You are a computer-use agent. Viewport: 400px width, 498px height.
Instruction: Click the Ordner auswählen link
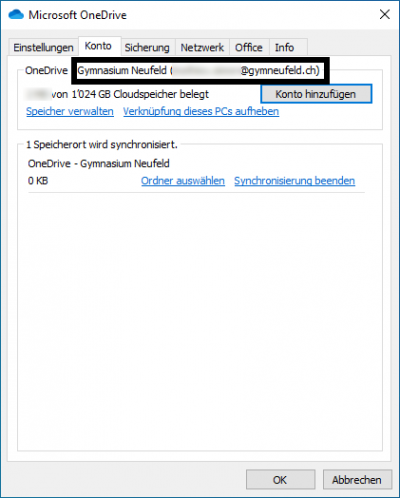pos(183,181)
